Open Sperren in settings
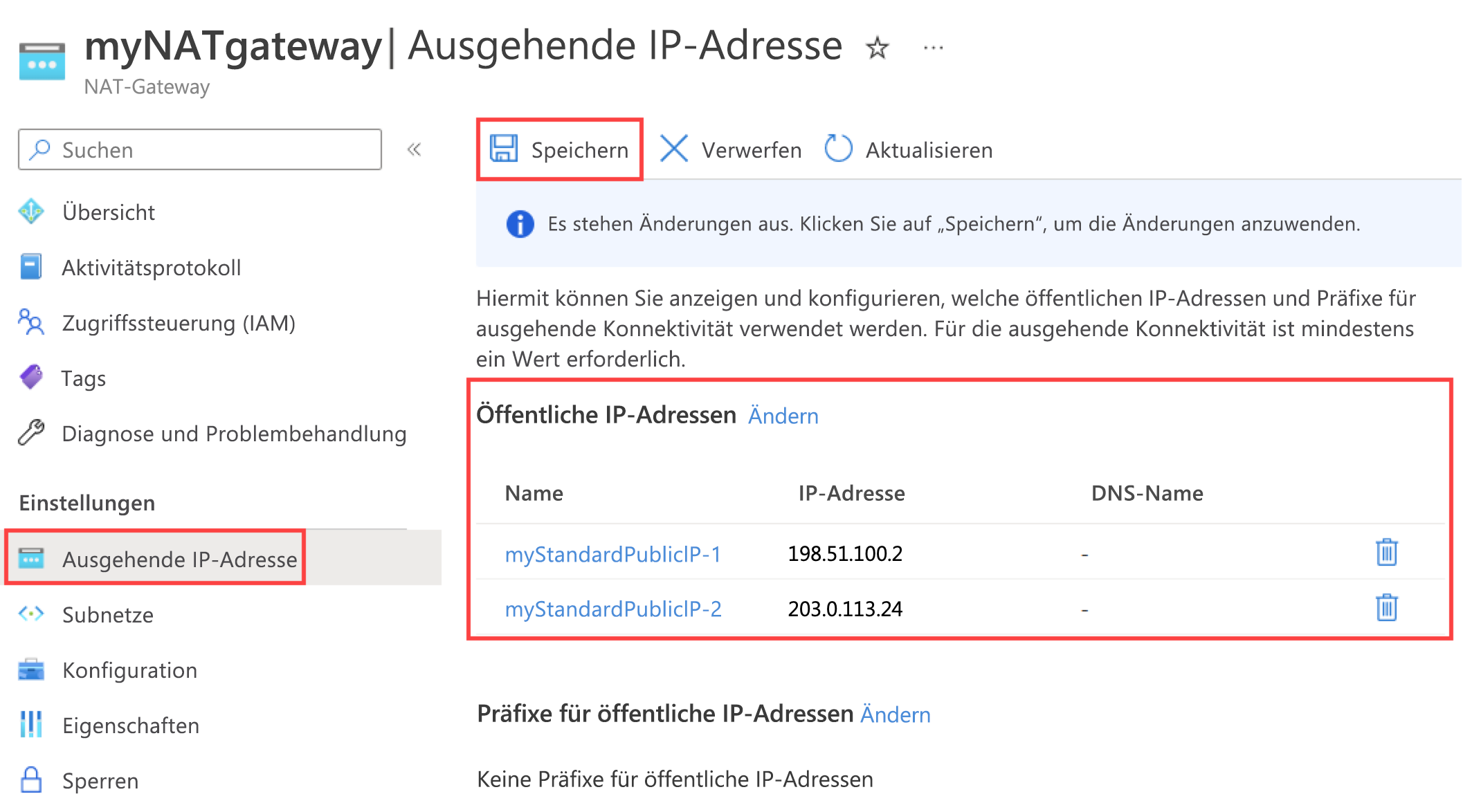Image resolution: width=1463 pixels, height=812 pixels. 100,781
